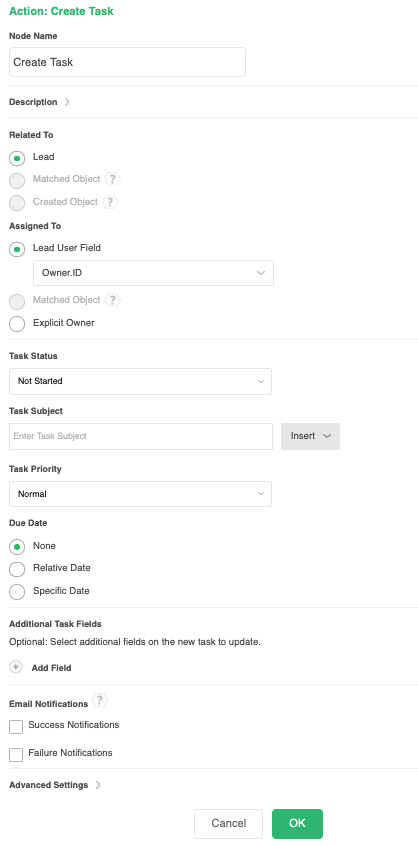Focus the Task Subject input field
The height and width of the screenshot is (846, 418).
(x=141, y=436)
